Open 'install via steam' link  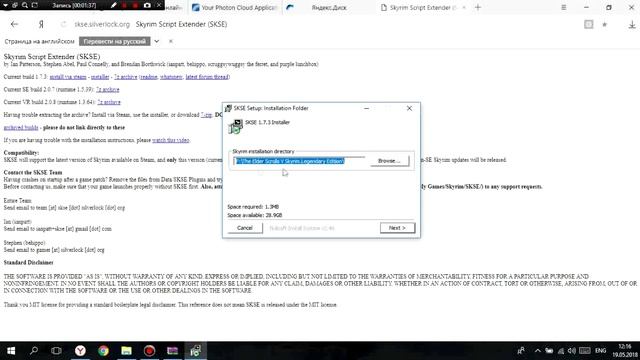pos(68,77)
